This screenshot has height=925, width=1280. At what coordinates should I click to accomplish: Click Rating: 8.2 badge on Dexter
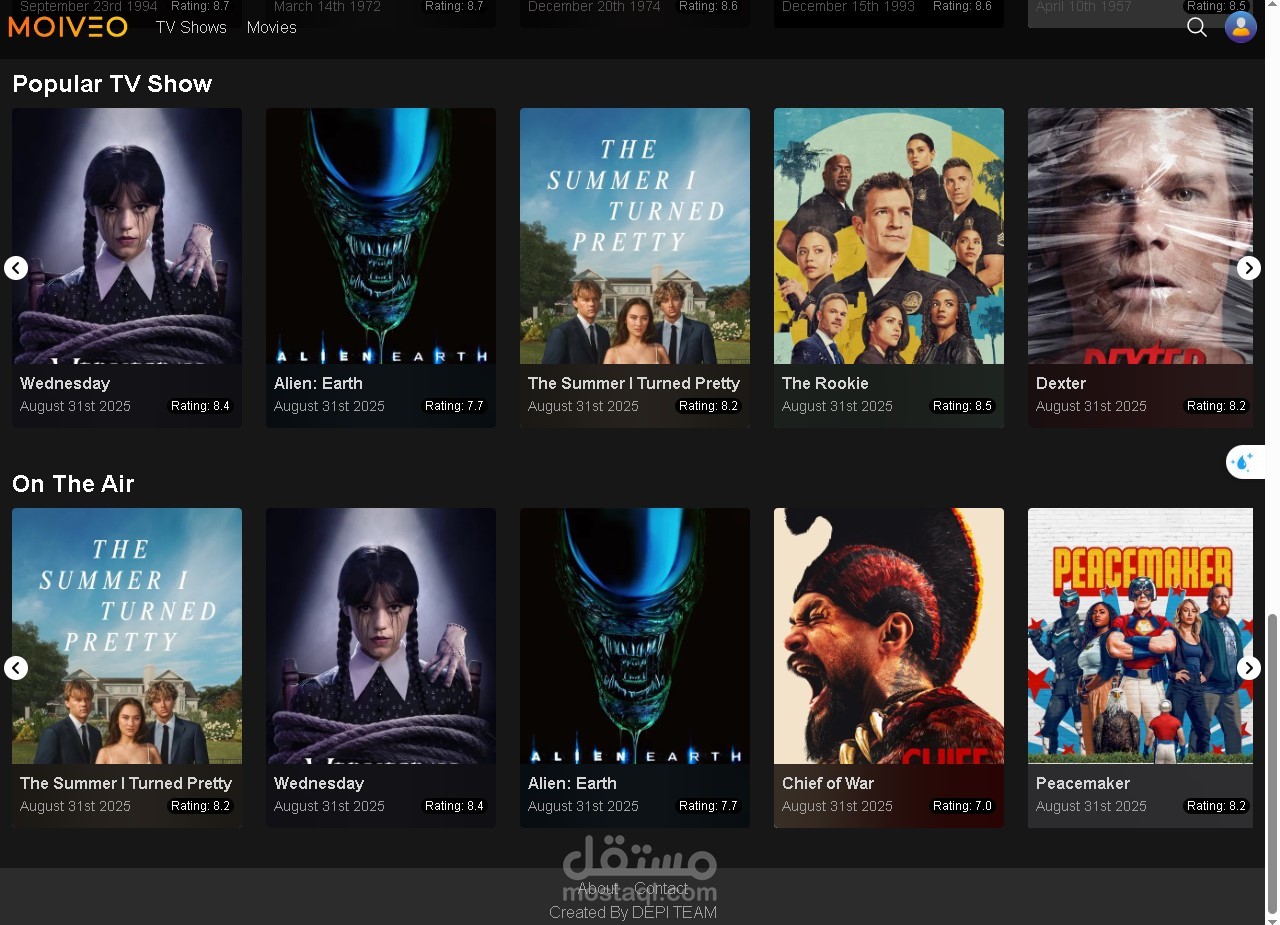(1216, 406)
